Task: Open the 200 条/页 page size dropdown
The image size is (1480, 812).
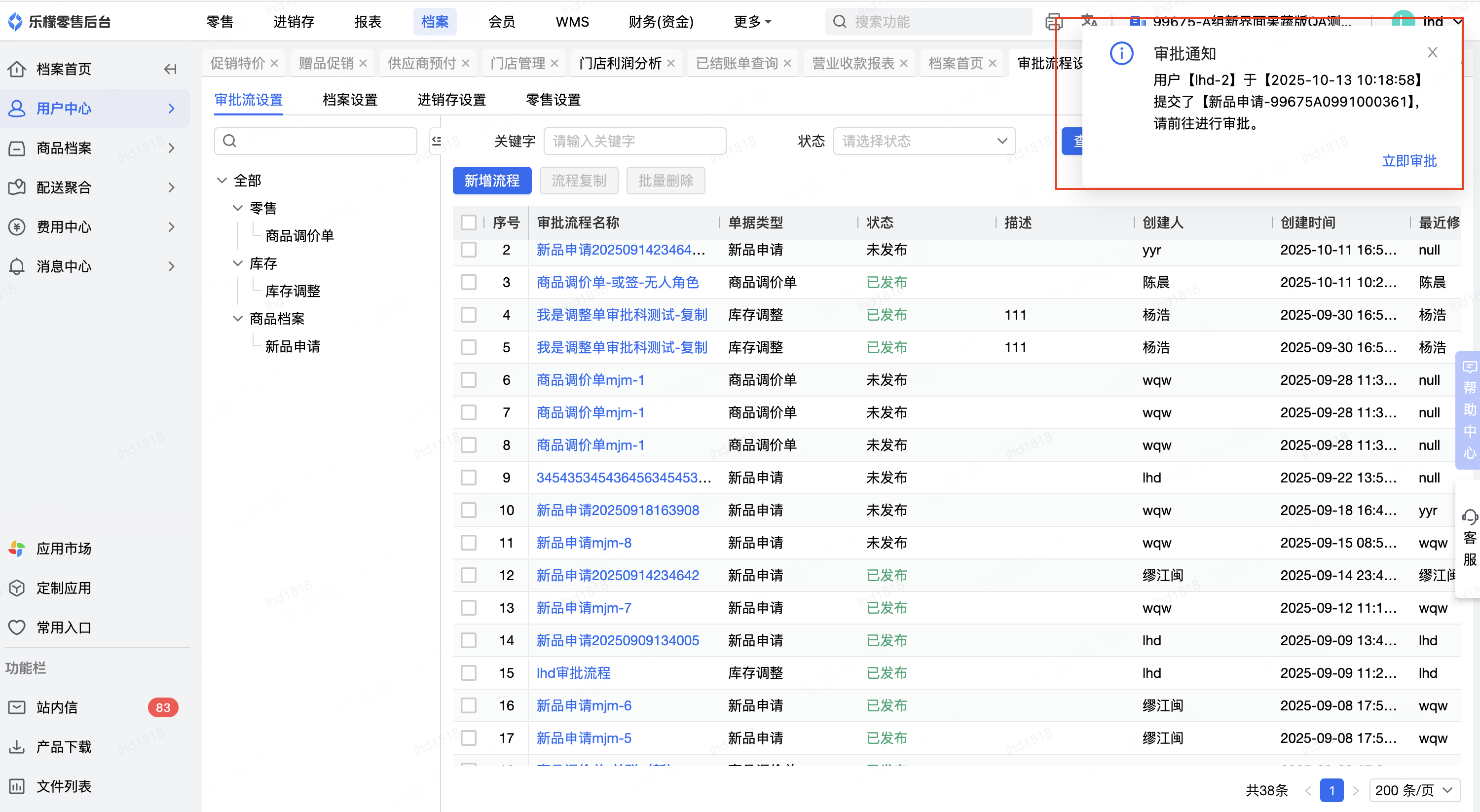Action: (x=1414, y=790)
